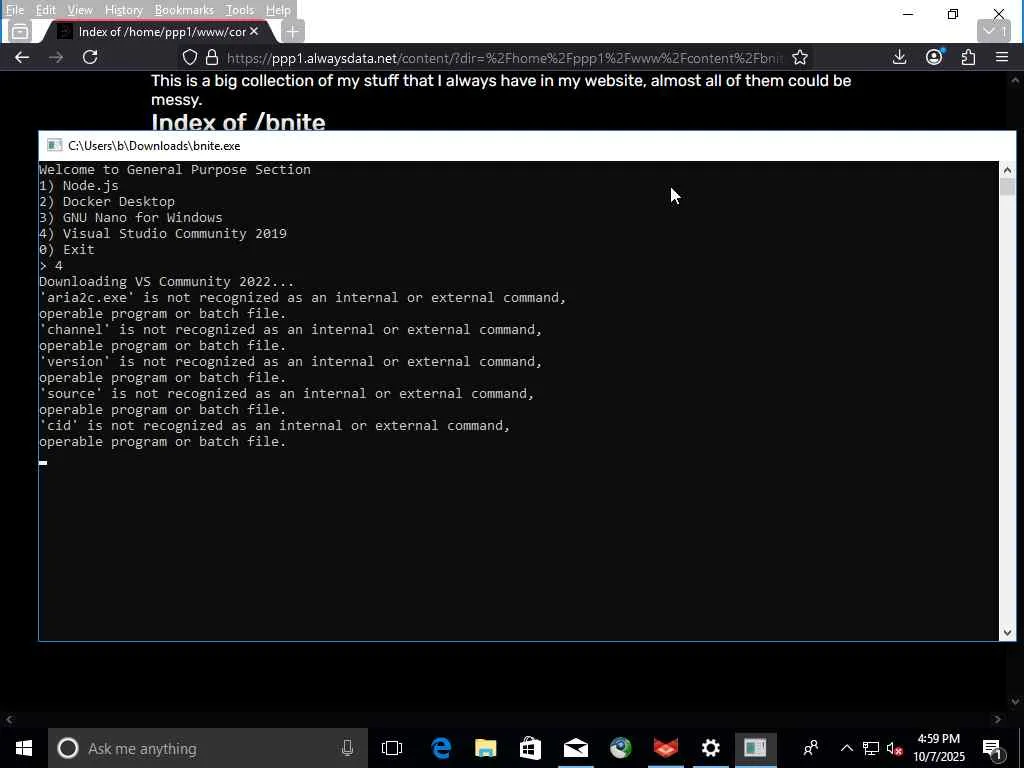Image resolution: width=1024 pixels, height=768 pixels.
Task: Click 'Downloading VS Community 2022...' text
Action: tap(167, 281)
